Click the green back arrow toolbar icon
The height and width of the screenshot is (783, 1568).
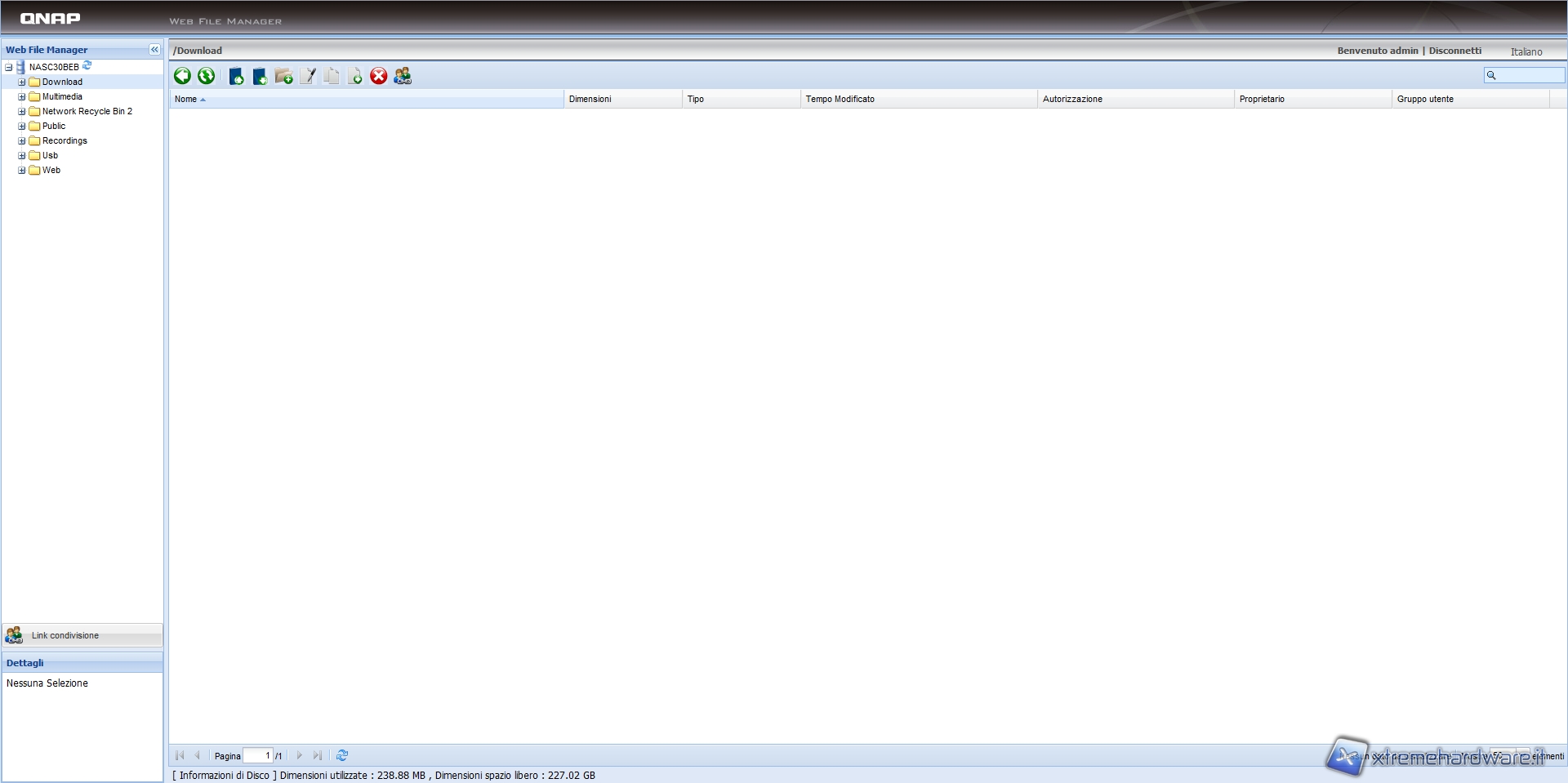click(182, 76)
